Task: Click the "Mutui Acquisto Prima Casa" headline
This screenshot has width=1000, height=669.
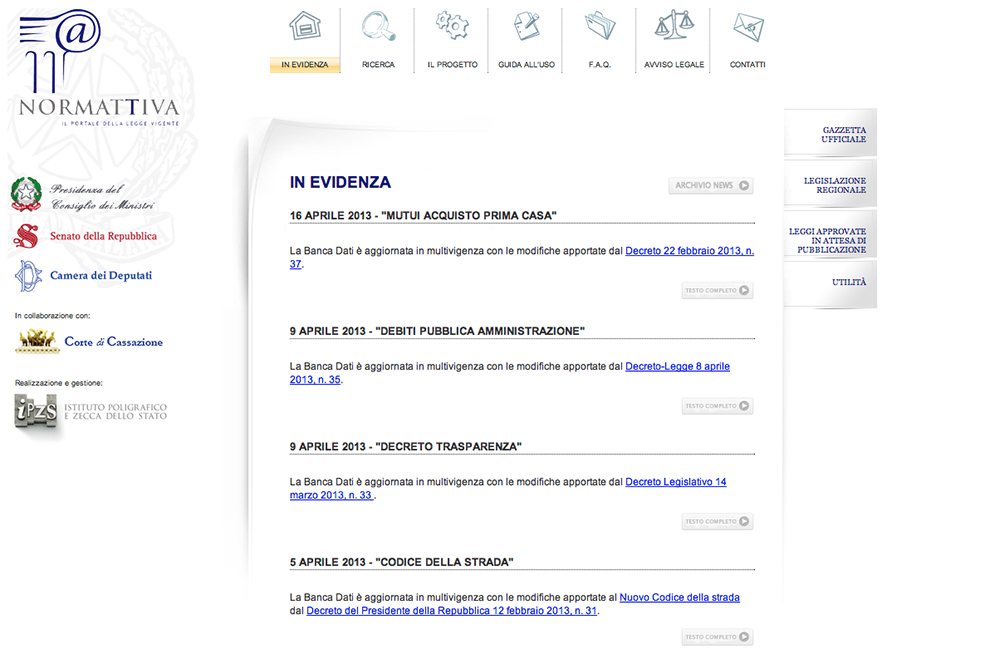Action: pos(423,216)
